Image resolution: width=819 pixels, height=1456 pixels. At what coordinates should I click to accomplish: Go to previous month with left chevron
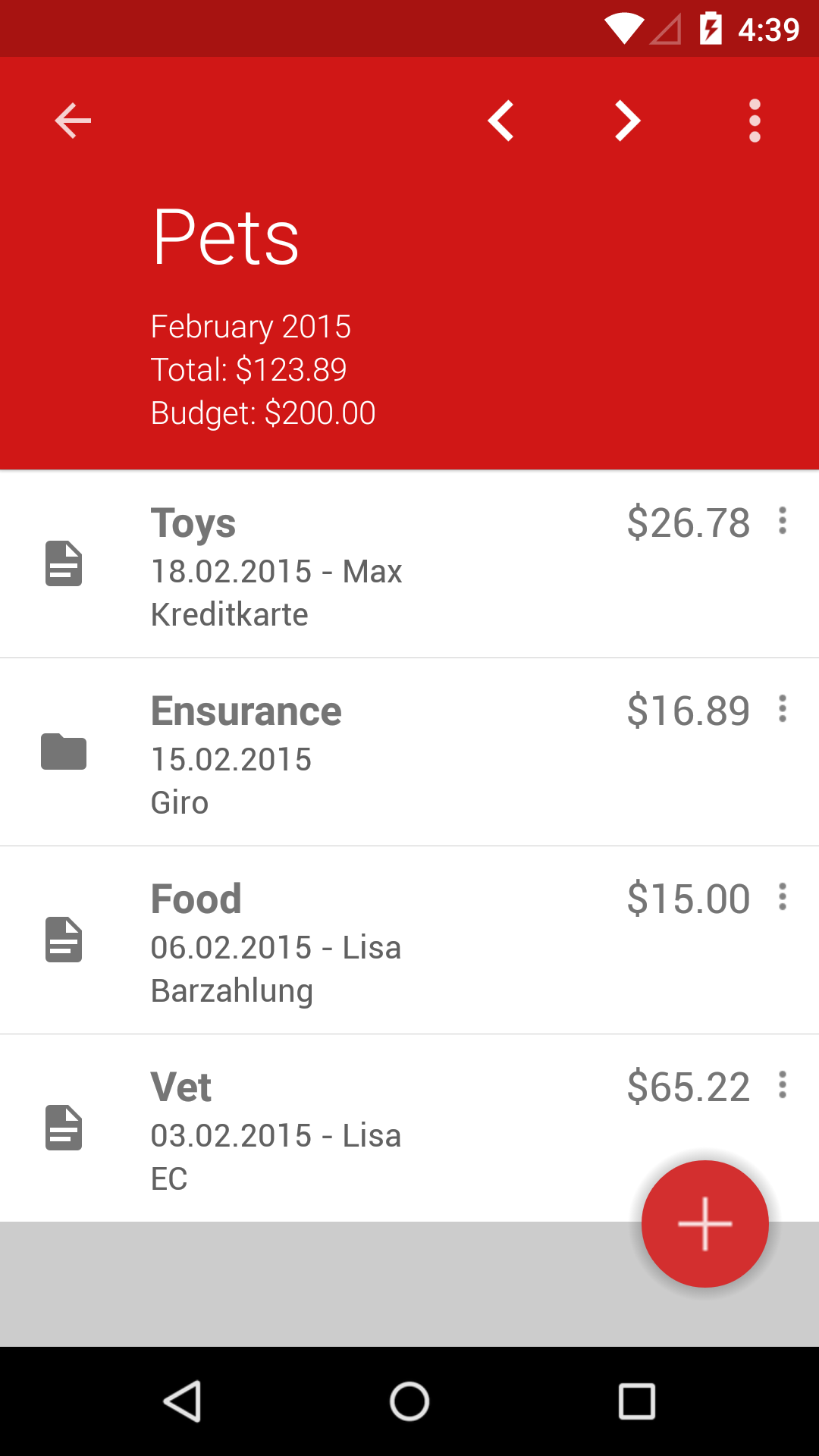(x=501, y=121)
